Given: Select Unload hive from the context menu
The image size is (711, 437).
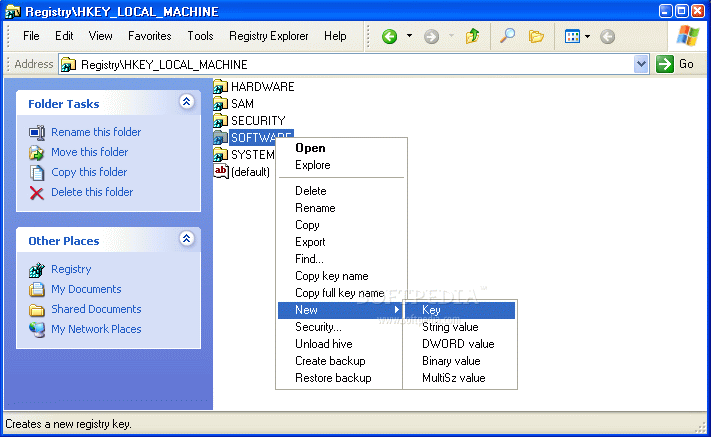Looking at the screenshot, I should (340, 344).
